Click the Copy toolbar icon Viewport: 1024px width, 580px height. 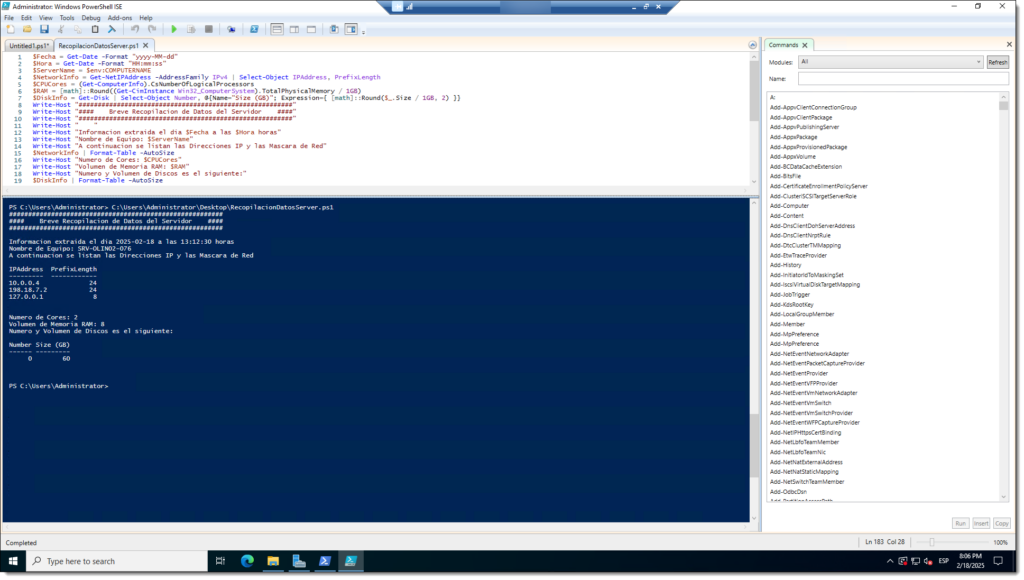pyautogui.click(x=78, y=29)
